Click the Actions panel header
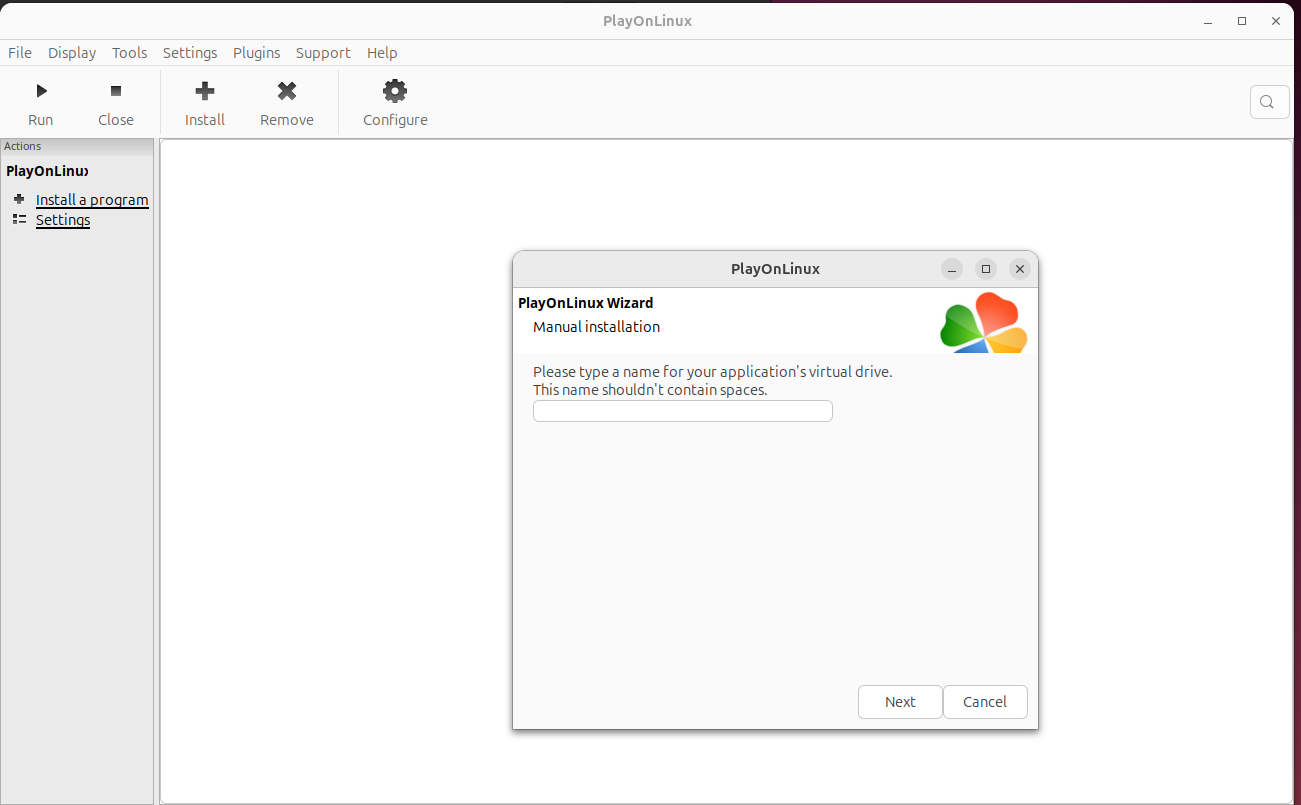The image size is (1301, 805). (77, 146)
